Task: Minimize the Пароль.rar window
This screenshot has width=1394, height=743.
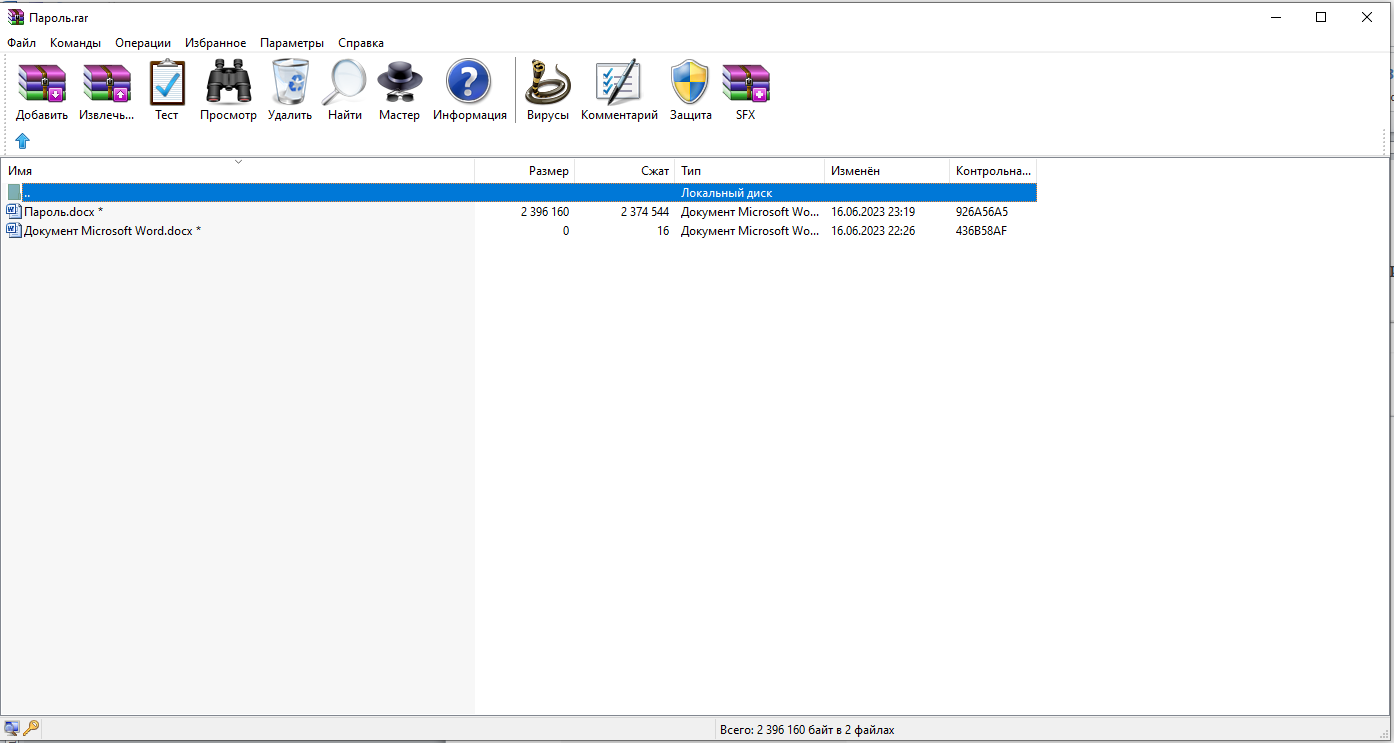Action: point(1275,17)
